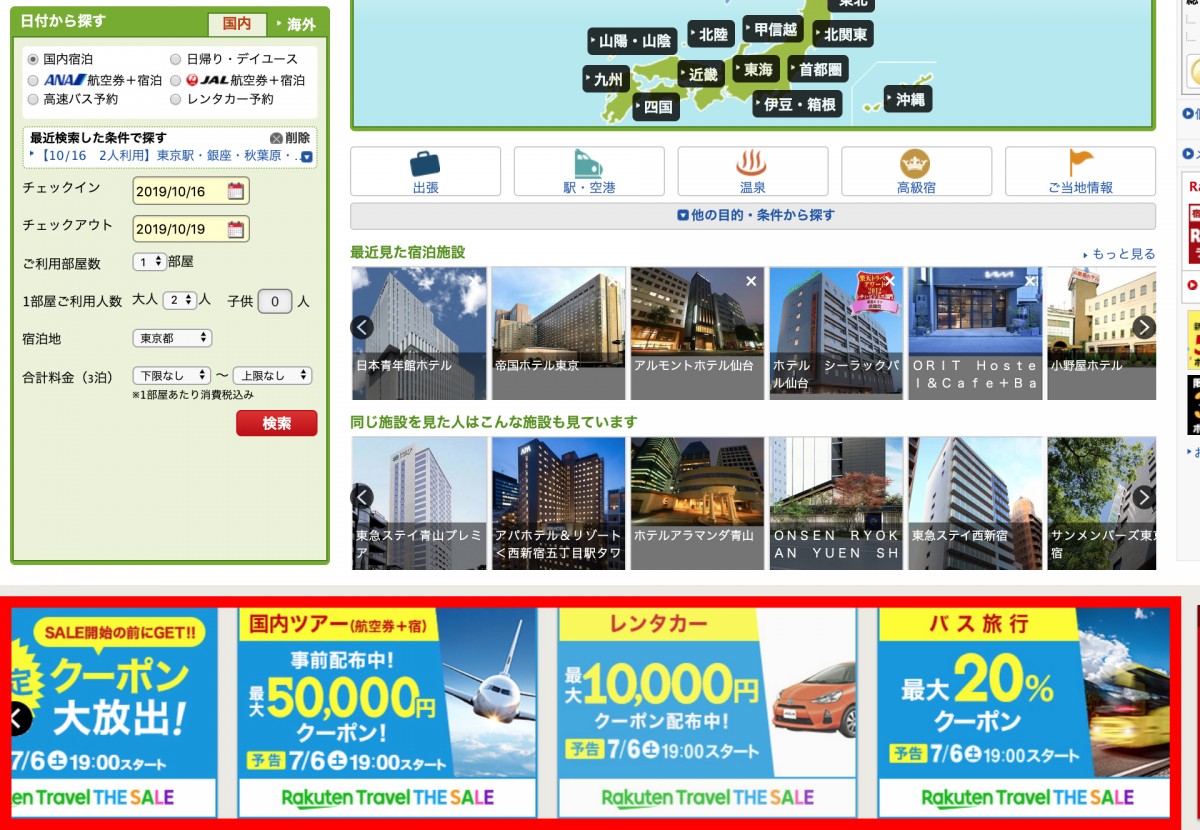Remove ORIT Hostel card with its X
1200x830 pixels.
pos(1029,282)
